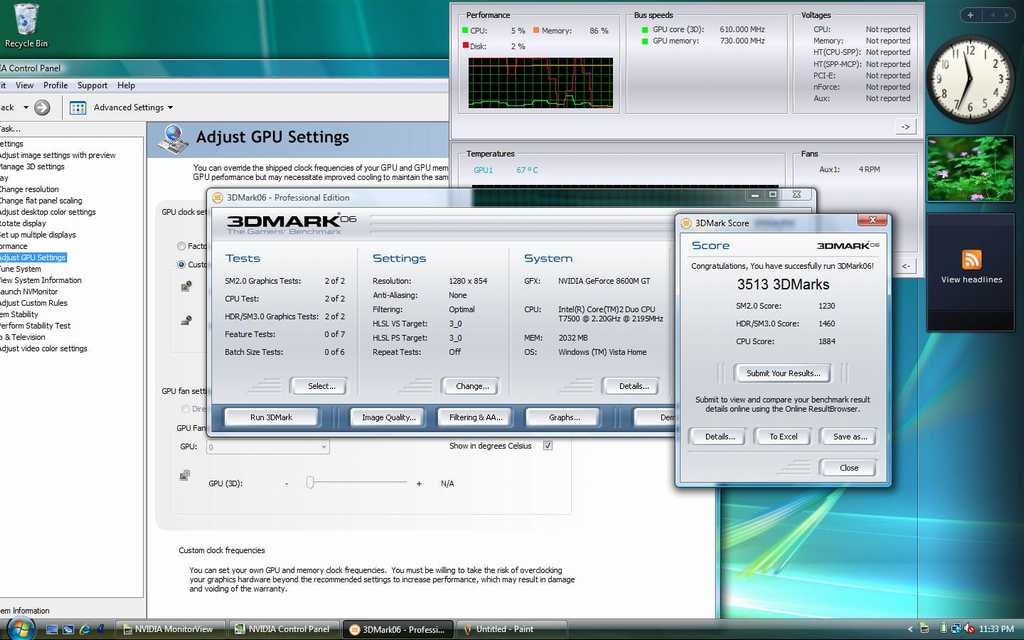Export score with To Excel button
The height and width of the screenshot is (640, 1024).
782,437
